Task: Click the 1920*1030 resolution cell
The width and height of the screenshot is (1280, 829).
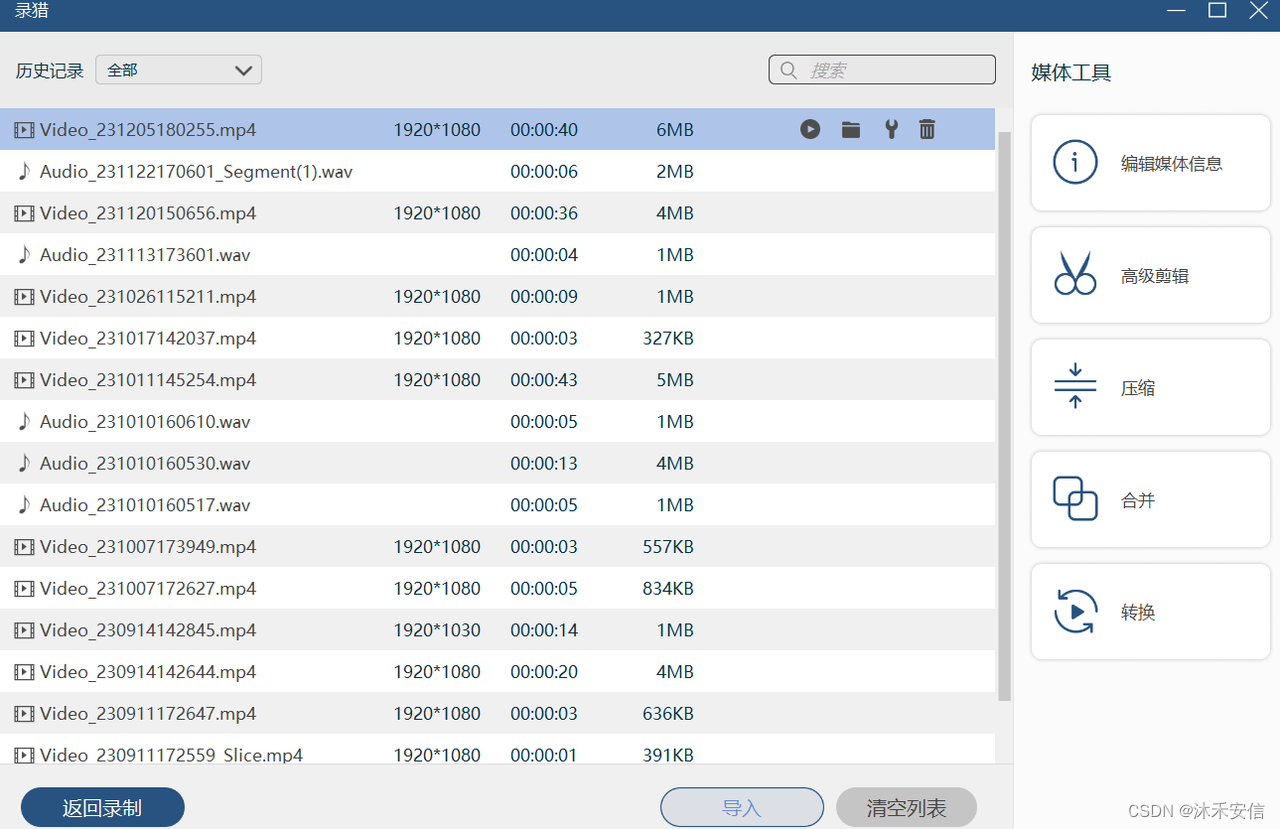Action: 437,630
